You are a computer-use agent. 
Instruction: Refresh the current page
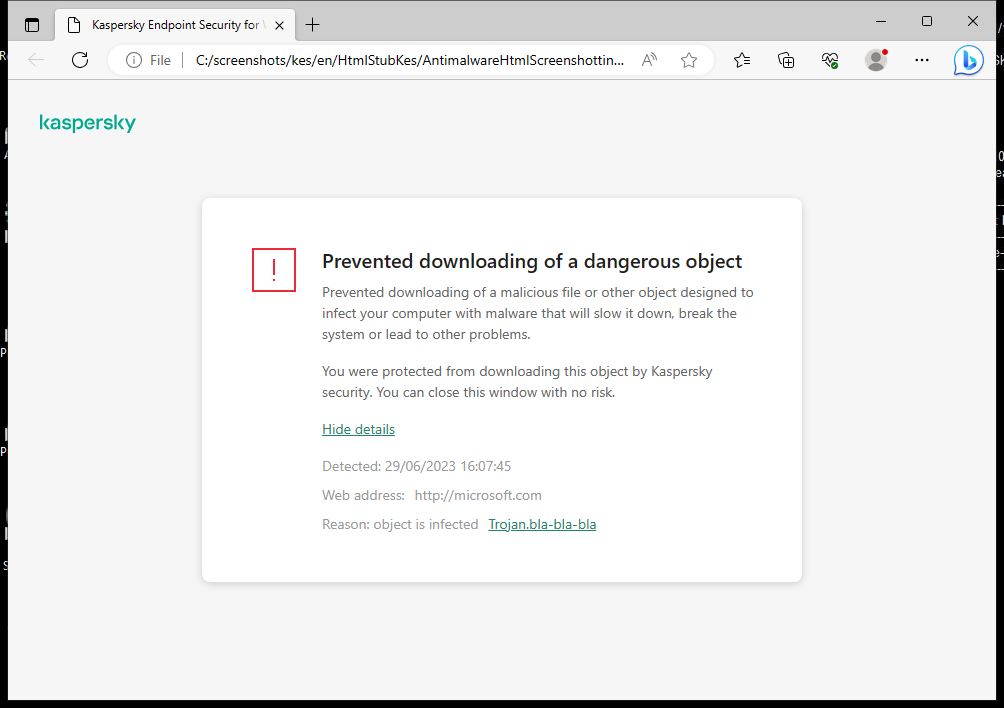tap(79, 59)
